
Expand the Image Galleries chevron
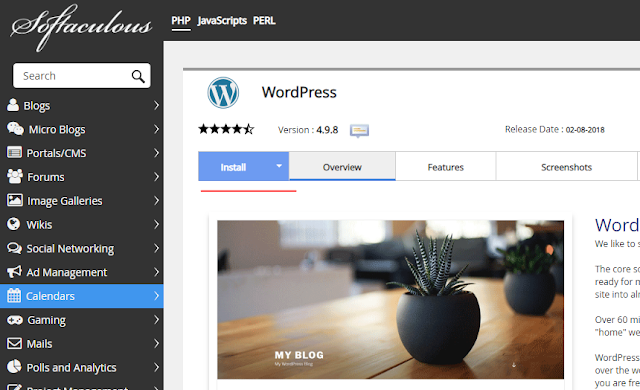click(x=156, y=200)
